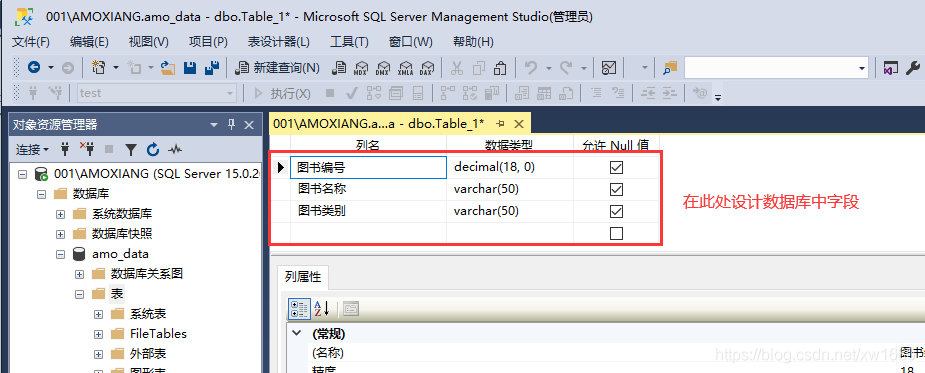Expand the FileTables folder

tap(99, 334)
